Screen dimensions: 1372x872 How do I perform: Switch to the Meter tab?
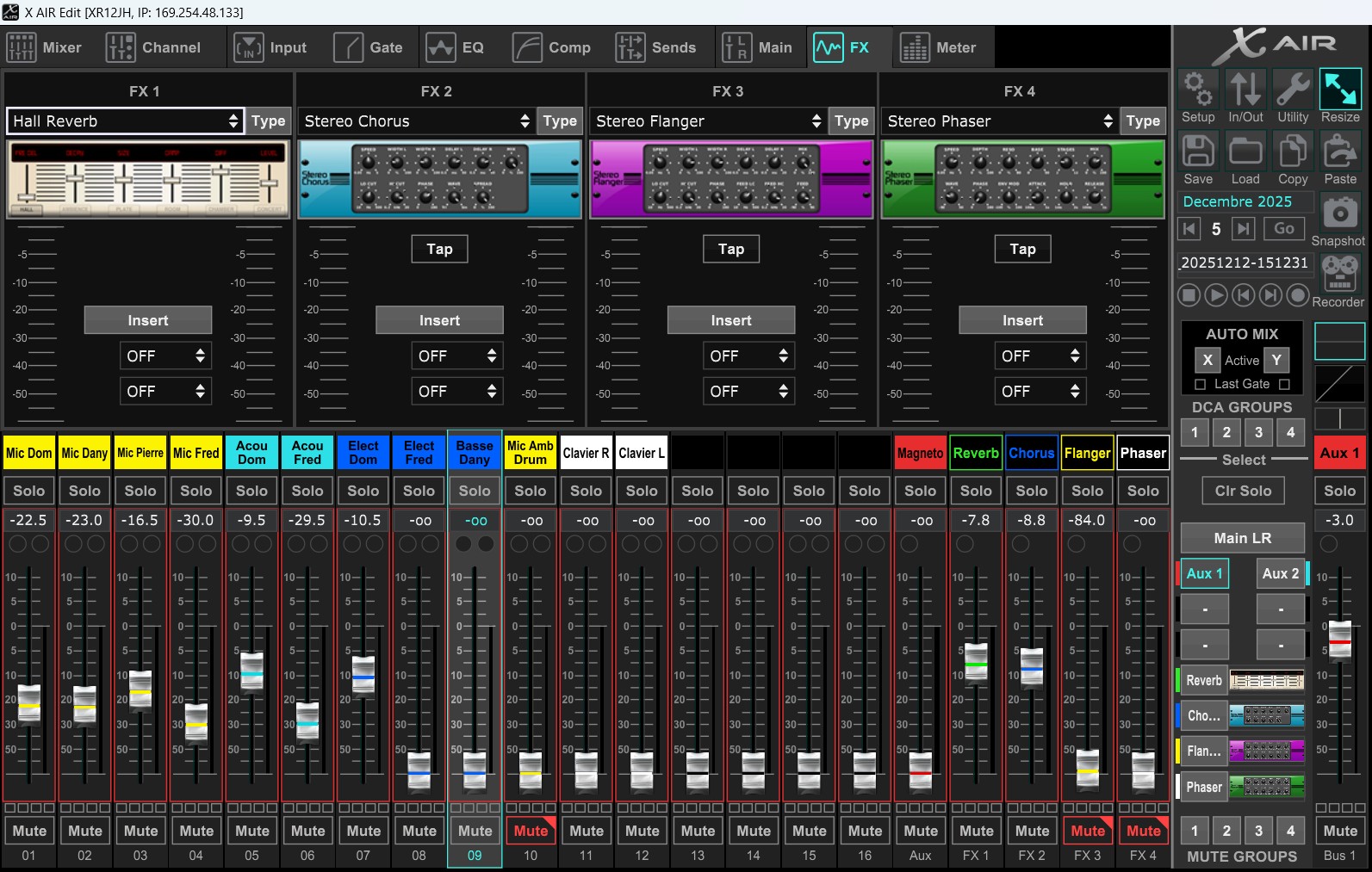[938, 47]
